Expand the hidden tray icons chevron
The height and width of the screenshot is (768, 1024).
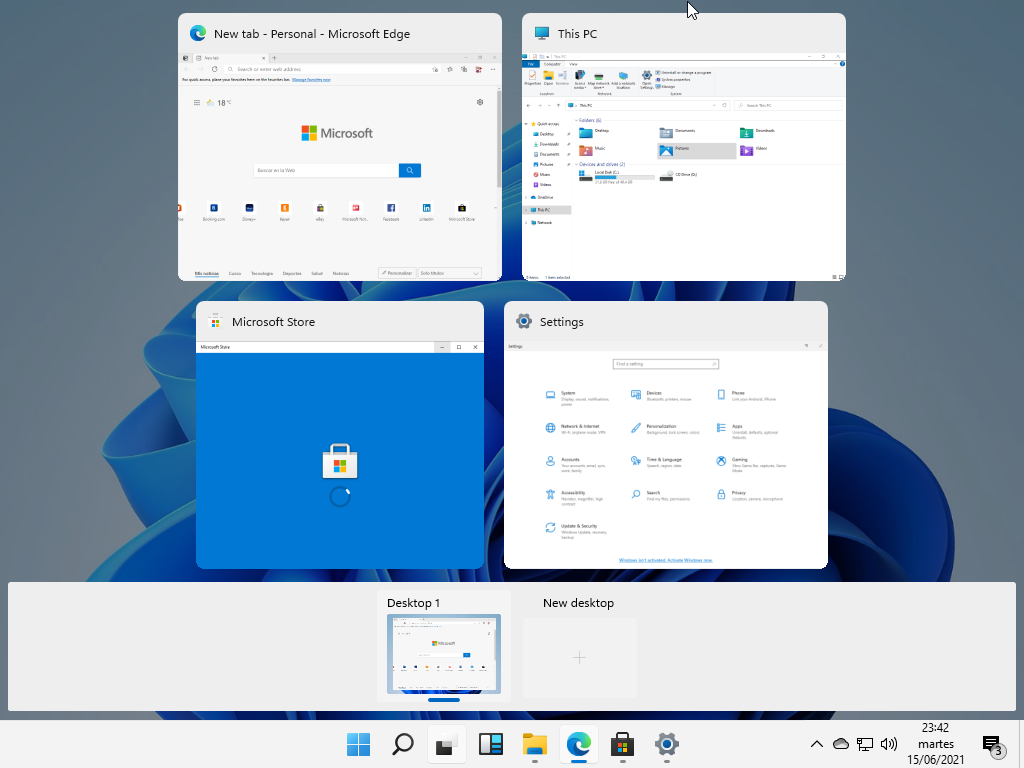[x=816, y=744]
